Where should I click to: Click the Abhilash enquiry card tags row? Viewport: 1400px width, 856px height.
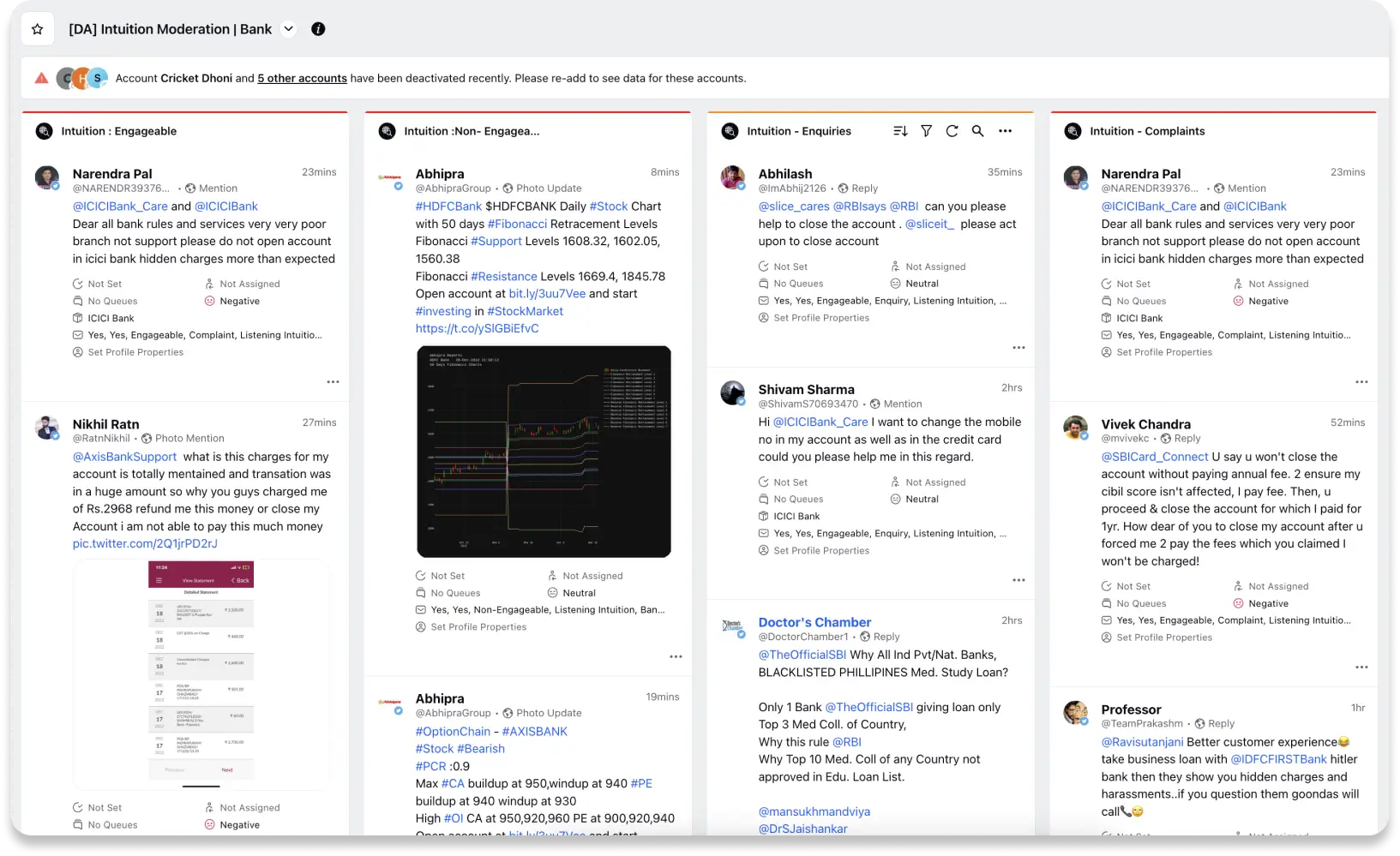point(883,301)
